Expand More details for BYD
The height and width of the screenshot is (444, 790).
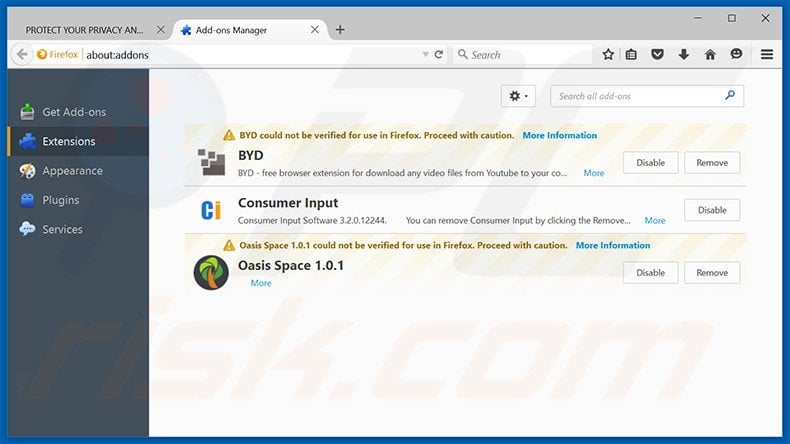594,173
